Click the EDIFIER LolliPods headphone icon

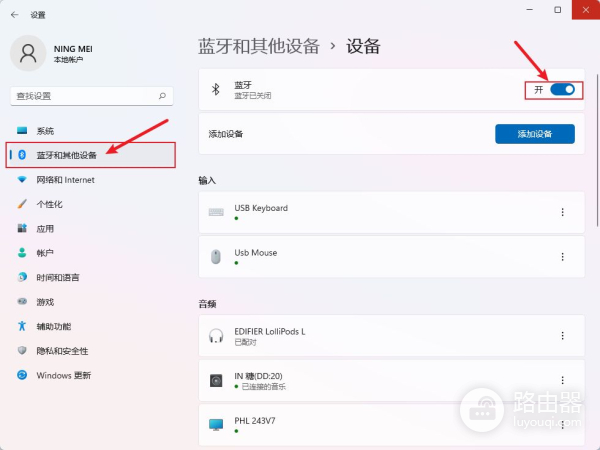tap(216, 336)
